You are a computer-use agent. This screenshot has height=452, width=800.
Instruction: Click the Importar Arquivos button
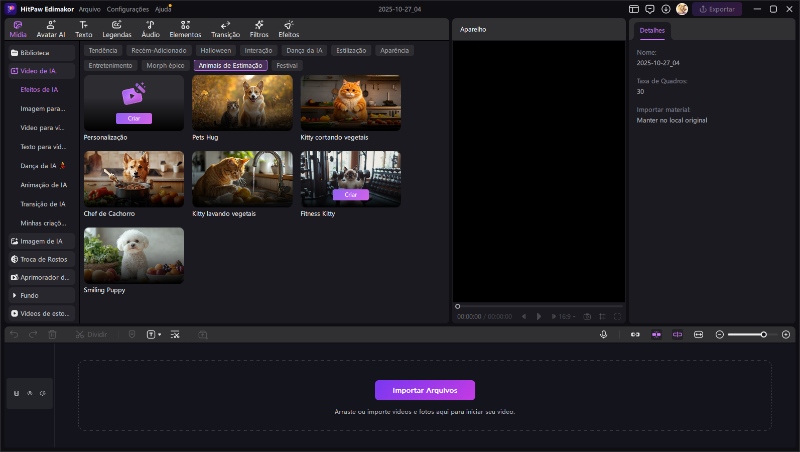(425, 390)
